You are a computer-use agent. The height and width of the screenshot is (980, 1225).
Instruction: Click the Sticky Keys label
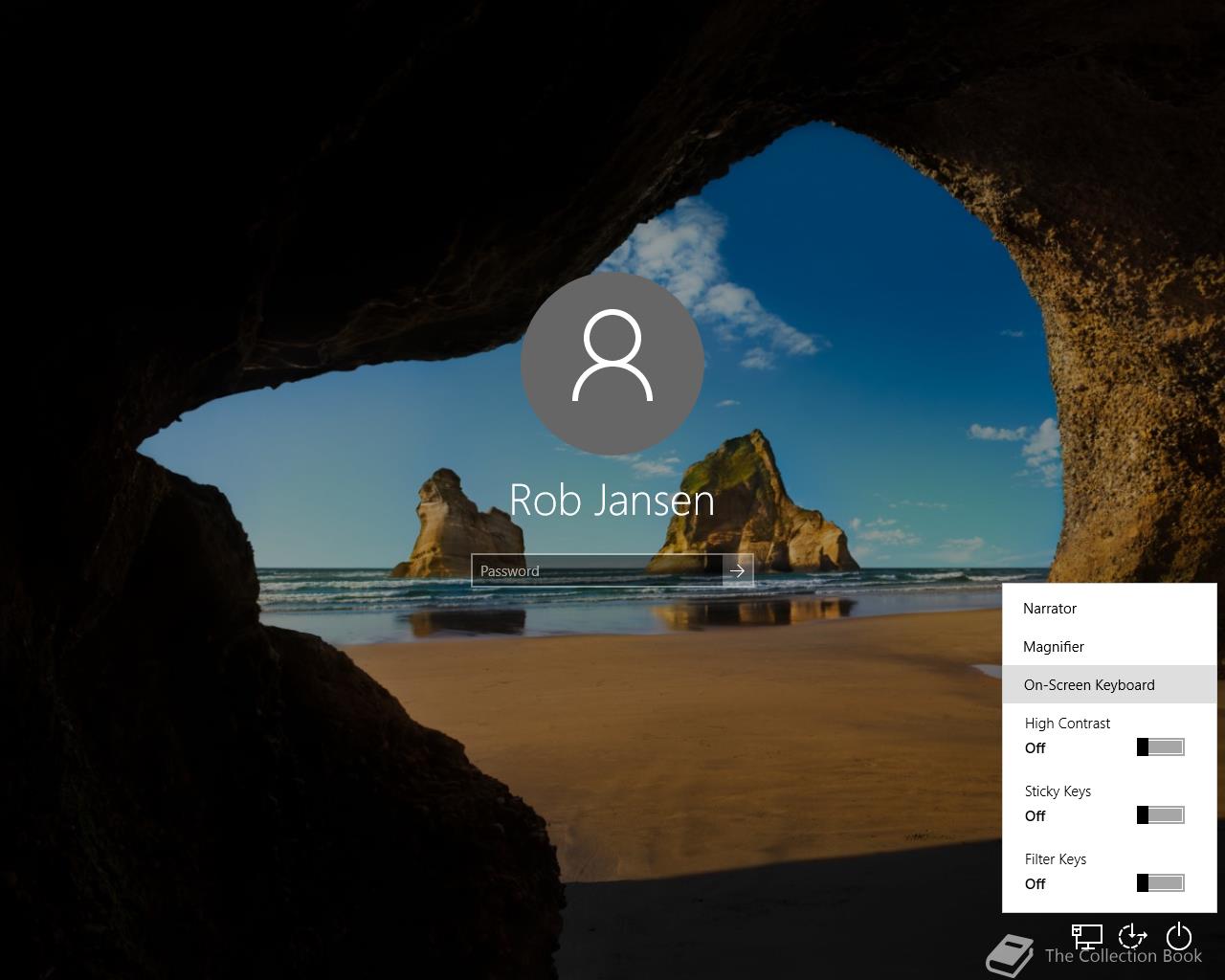click(1058, 791)
